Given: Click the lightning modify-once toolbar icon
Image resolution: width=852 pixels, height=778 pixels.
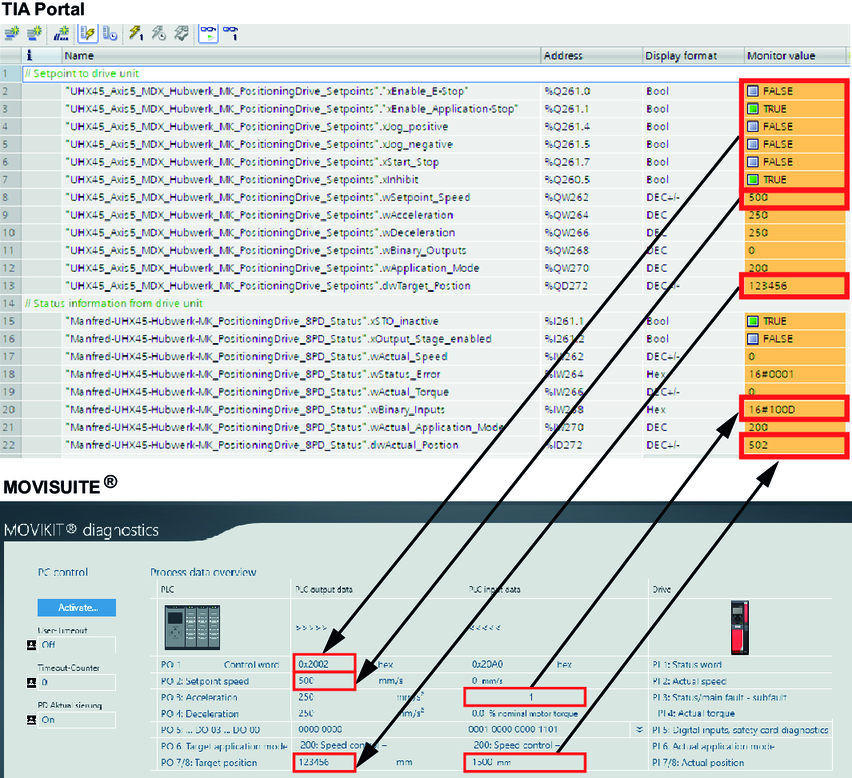Looking at the screenshot, I should click(x=136, y=33).
